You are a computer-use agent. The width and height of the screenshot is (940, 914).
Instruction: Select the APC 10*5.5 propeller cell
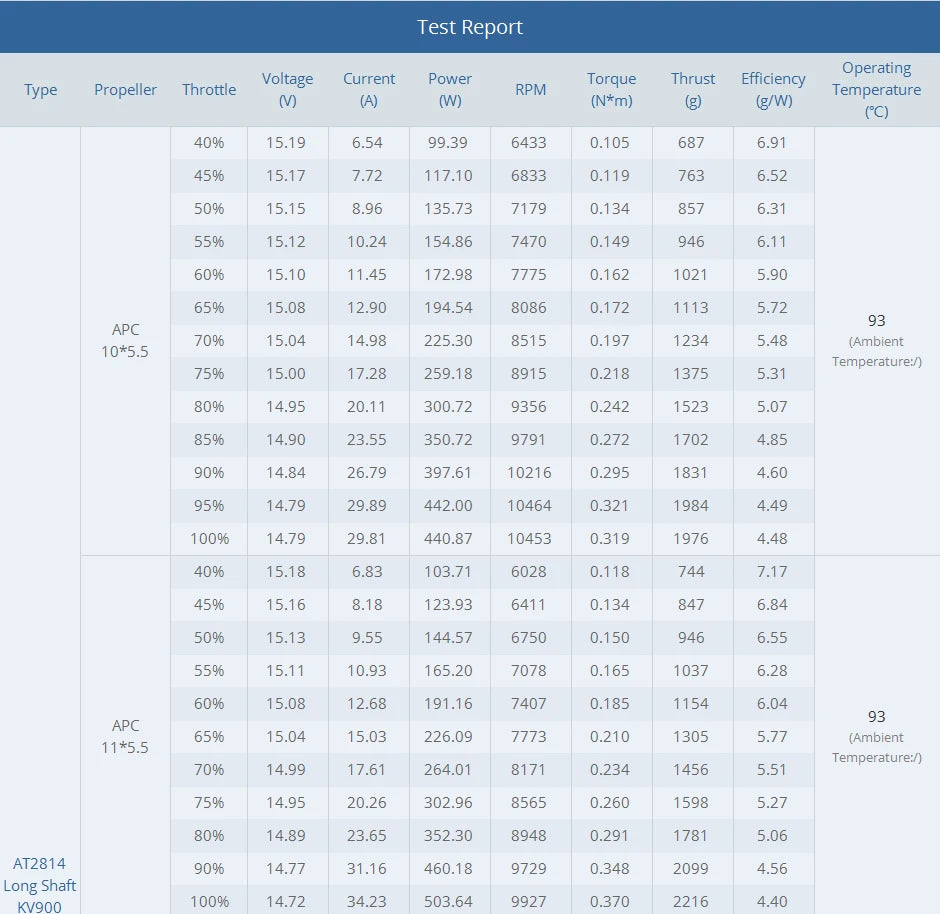(125, 340)
